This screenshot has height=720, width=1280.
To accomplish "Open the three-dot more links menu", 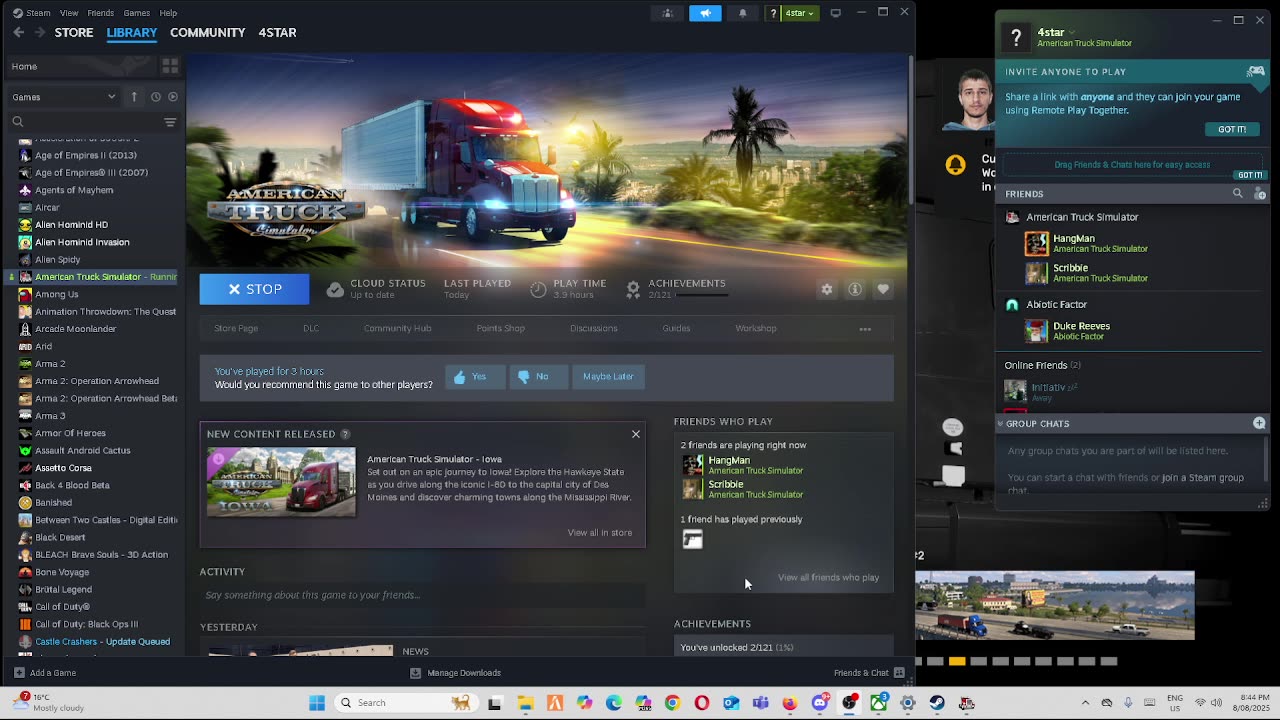I will coord(865,328).
